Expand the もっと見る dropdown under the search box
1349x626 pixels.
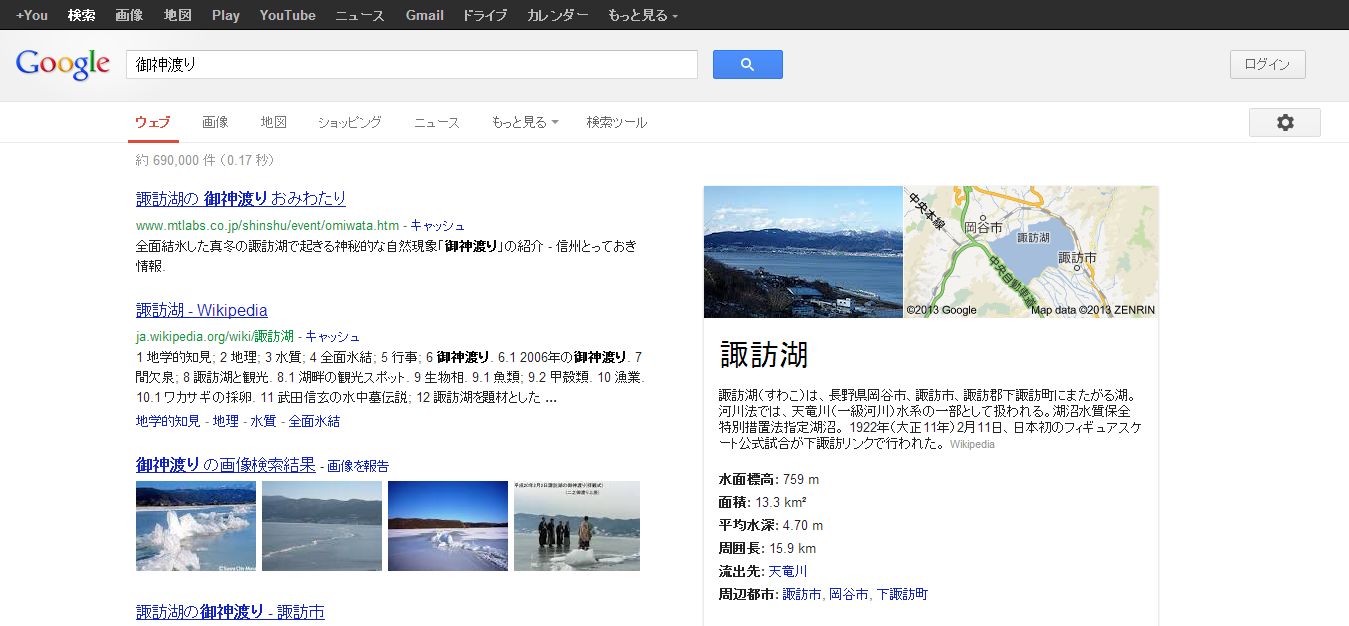pyautogui.click(x=524, y=122)
